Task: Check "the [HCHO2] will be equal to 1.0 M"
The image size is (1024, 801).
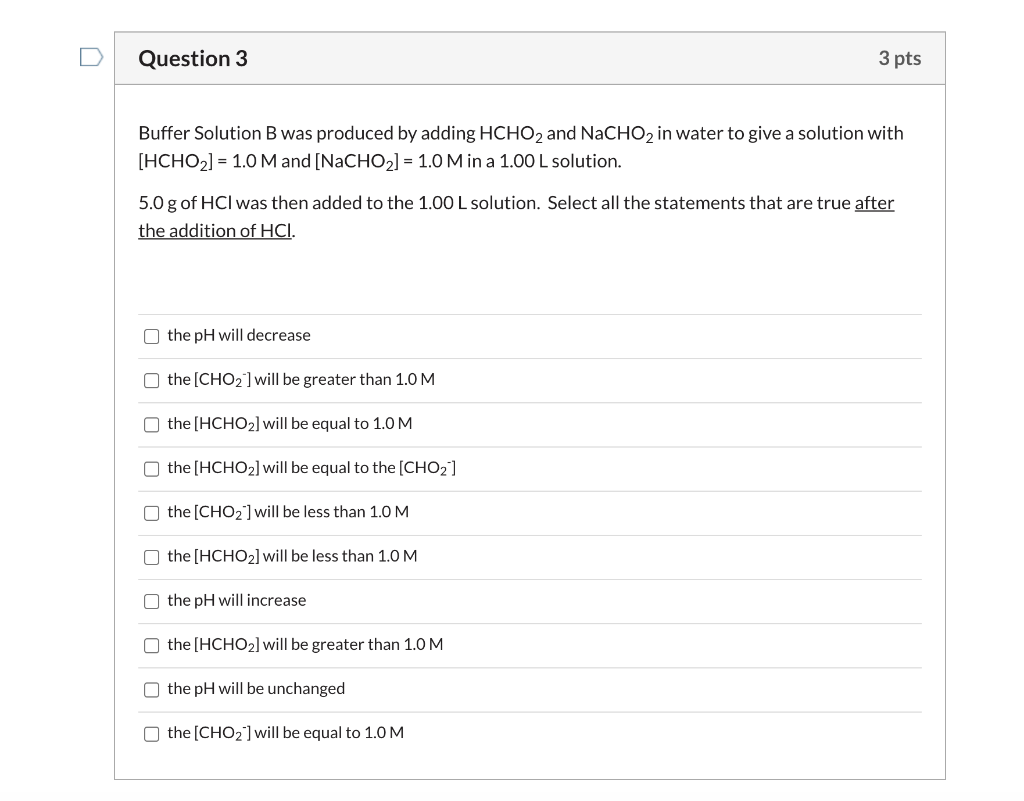Action: click(x=151, y=424)
